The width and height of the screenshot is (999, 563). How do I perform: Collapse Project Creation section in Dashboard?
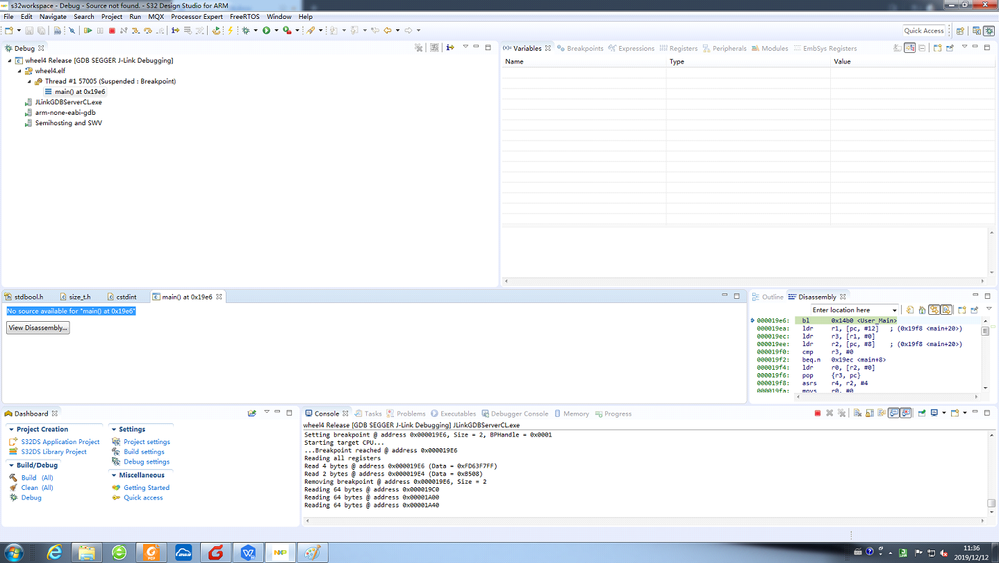11,429
